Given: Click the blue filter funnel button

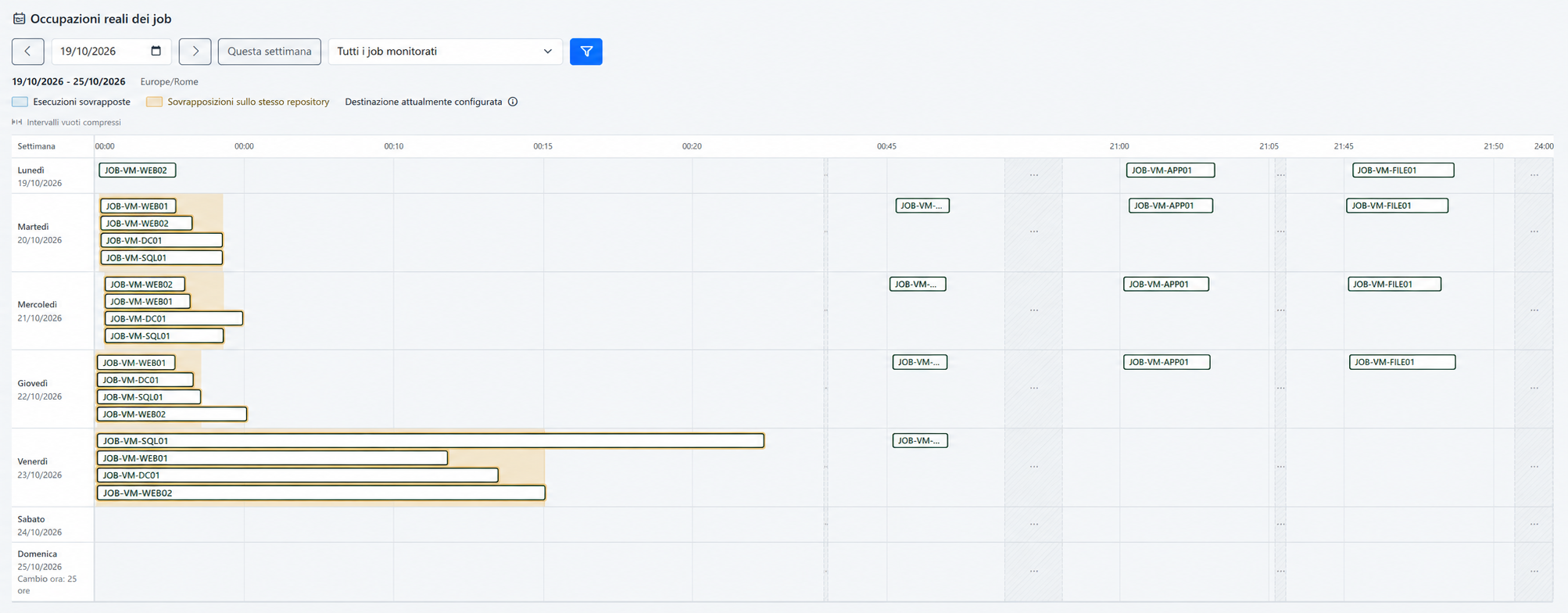Looking at the screenshot, I should click(586, 52).
